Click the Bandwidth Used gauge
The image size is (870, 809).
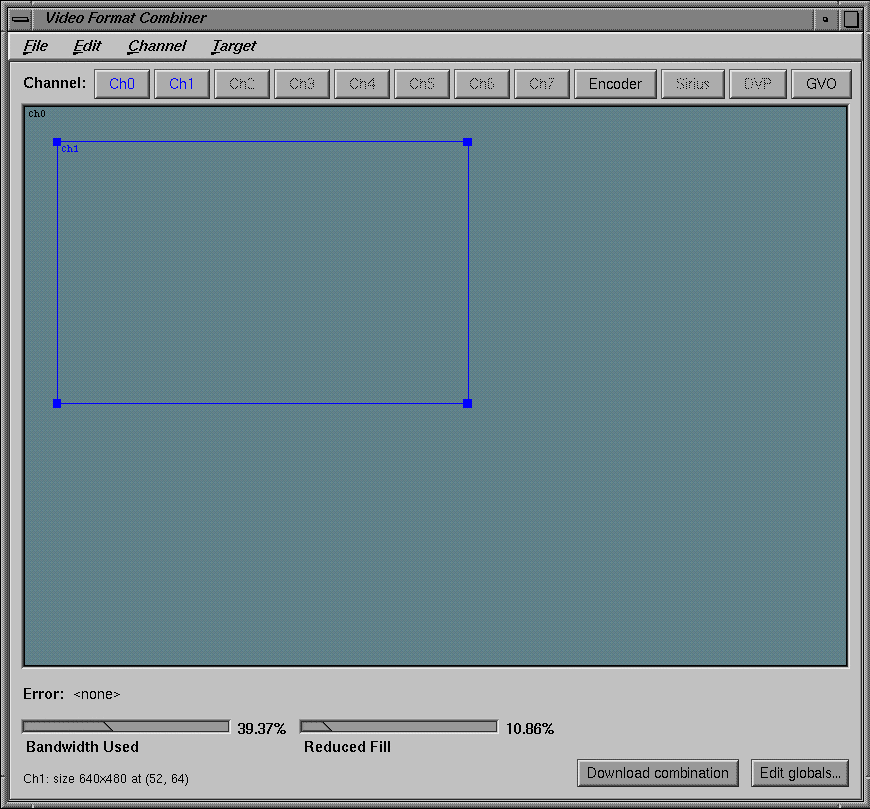click(125, 725)
